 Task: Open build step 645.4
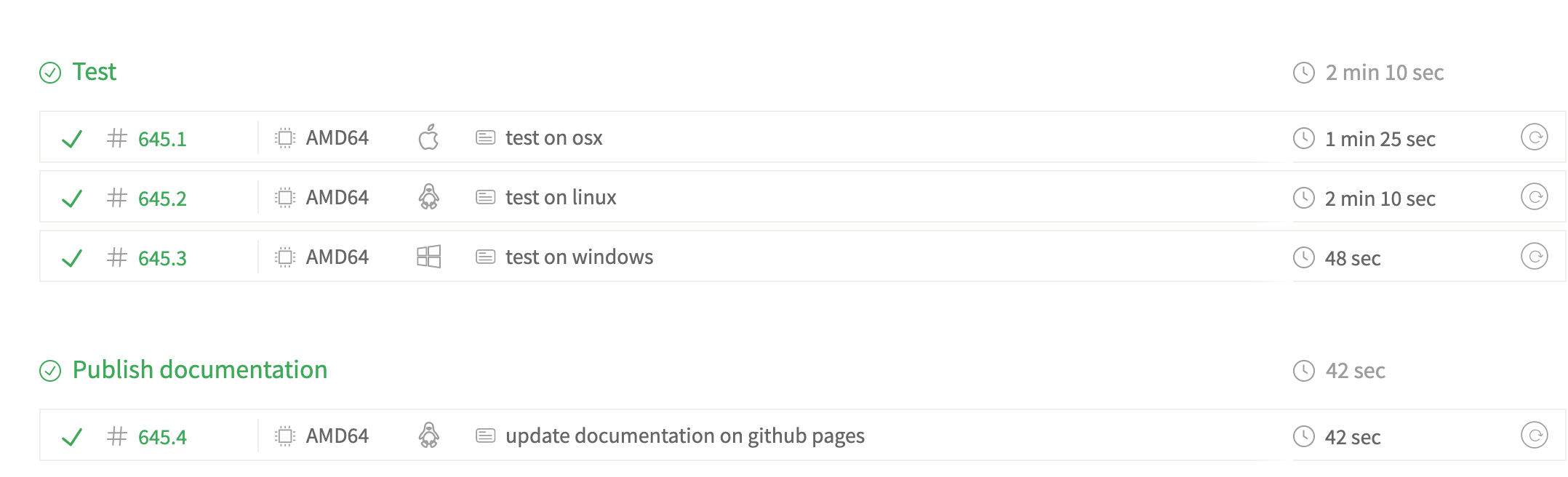(x=161, y=436)
